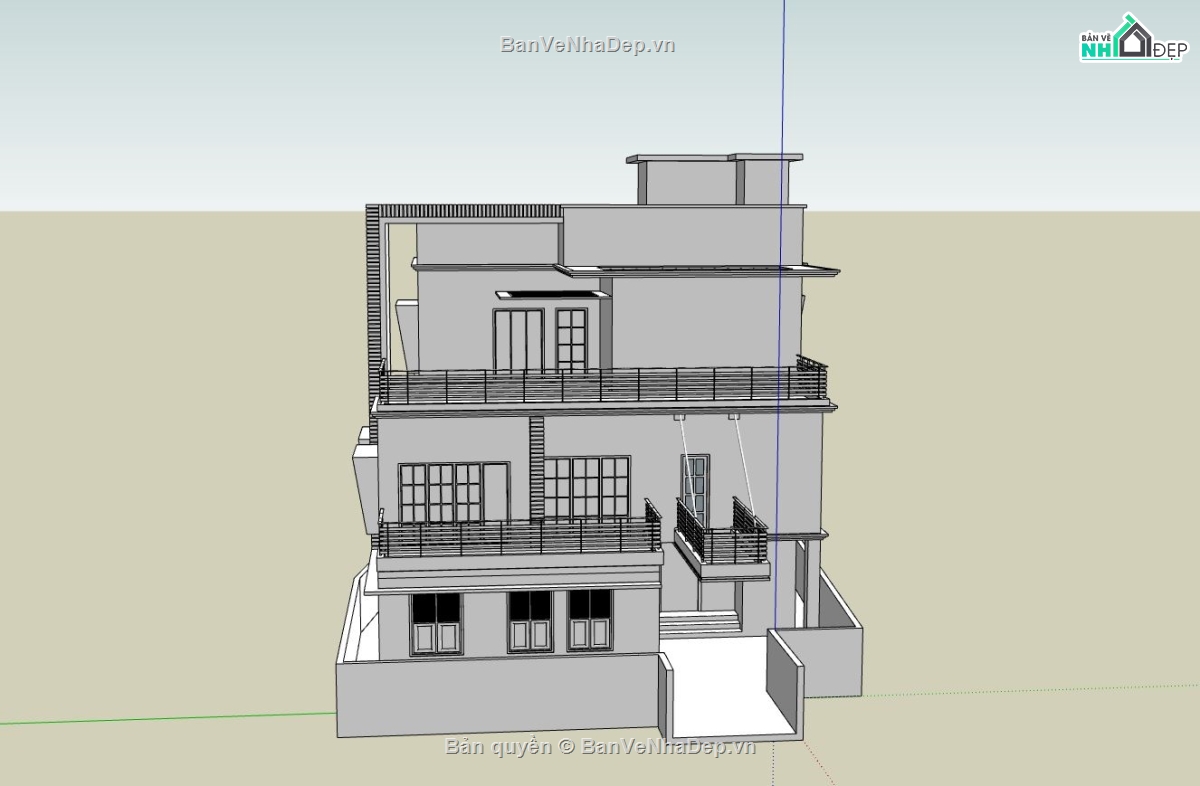Click the middle ground-floor window
Screen dimensions: 1200x786
point(530,620)
